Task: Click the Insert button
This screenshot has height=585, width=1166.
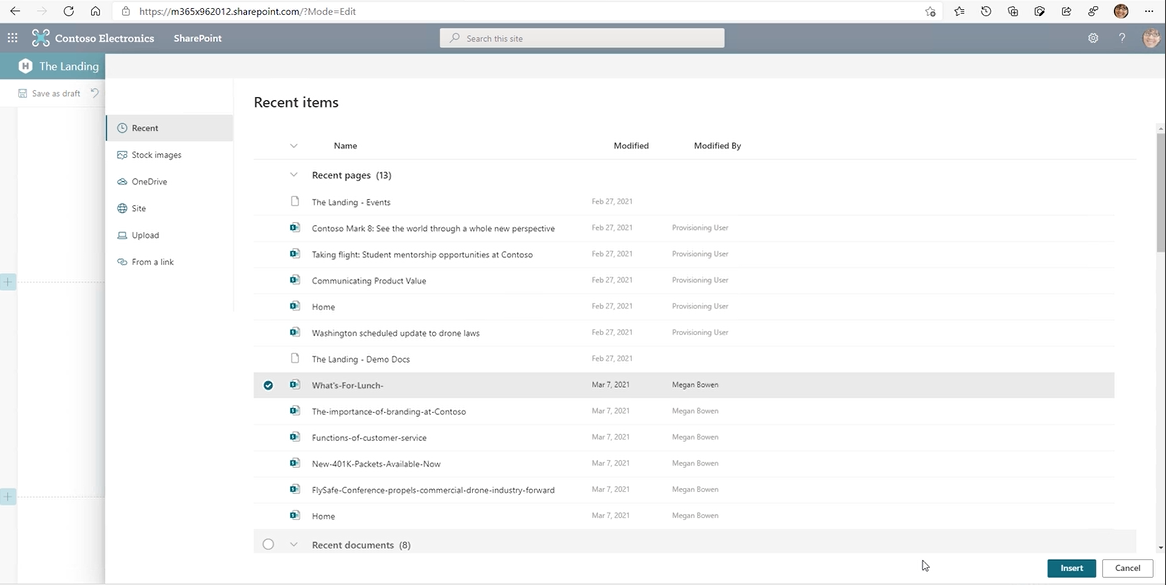Action: pyautogui.click(x=1072, y=568)
